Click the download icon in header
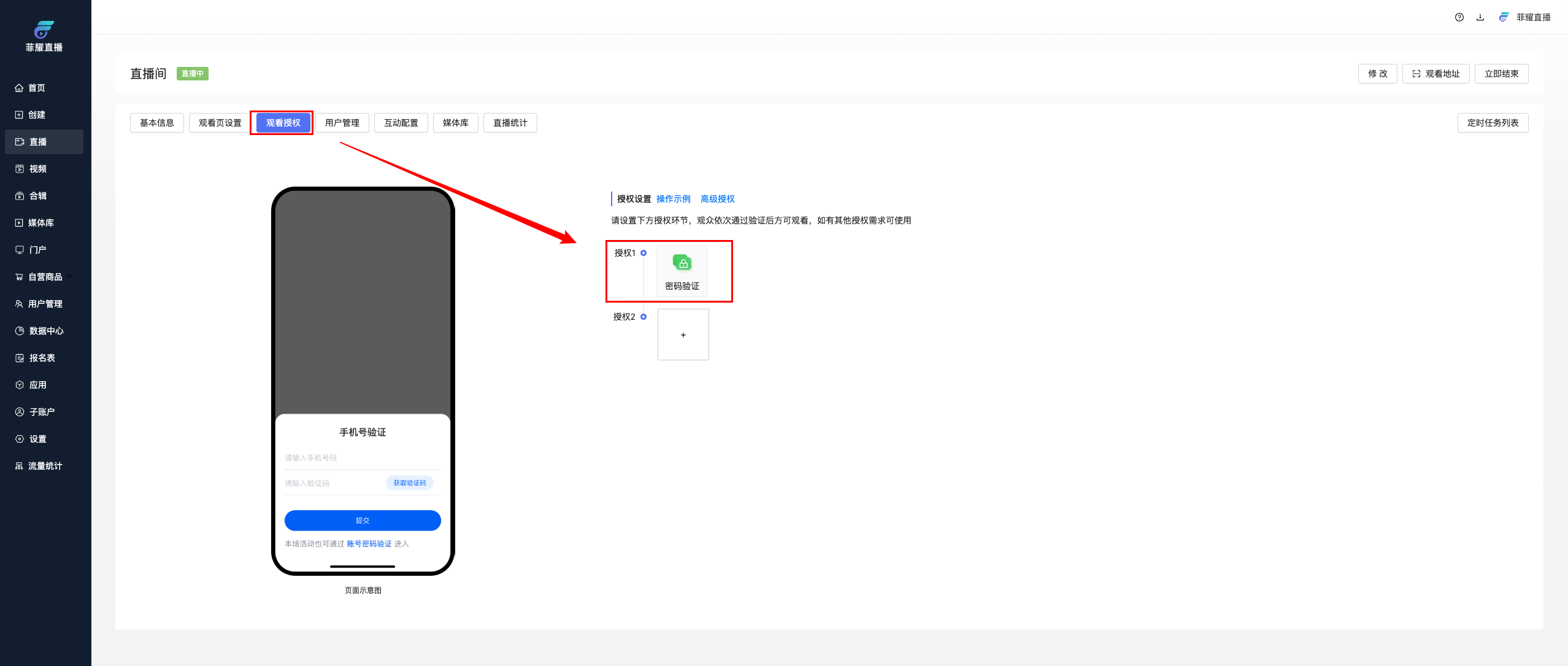Image resolution: width=1568 pixels, height=666 pixels. click(1480, 17)
